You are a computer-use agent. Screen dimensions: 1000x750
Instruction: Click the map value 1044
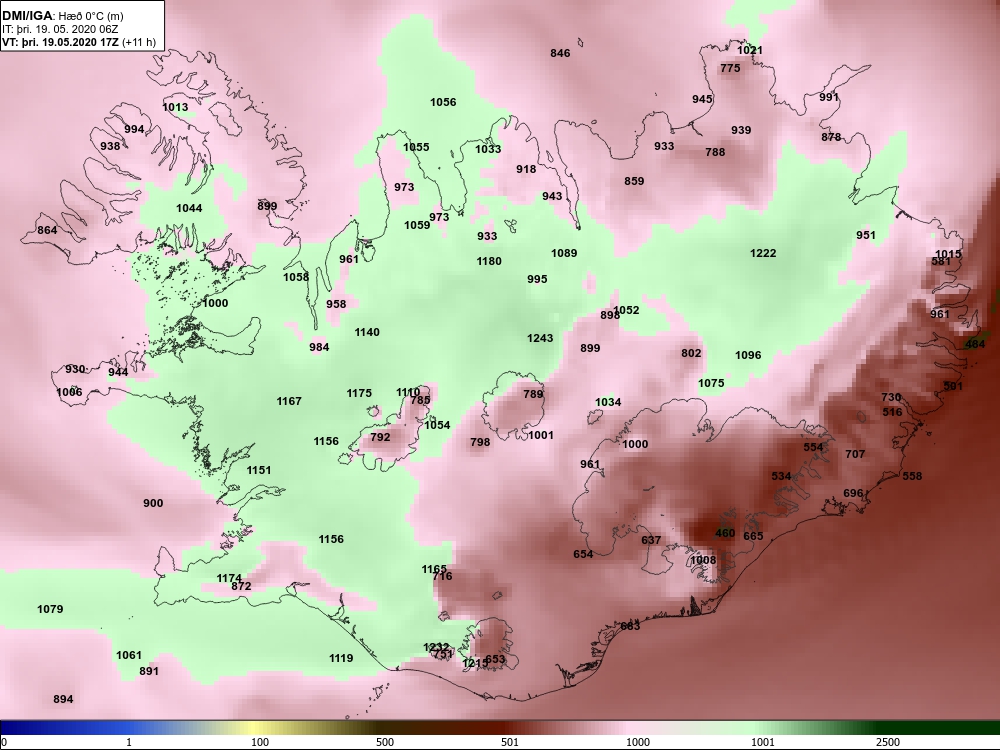(x=189, y=208)
